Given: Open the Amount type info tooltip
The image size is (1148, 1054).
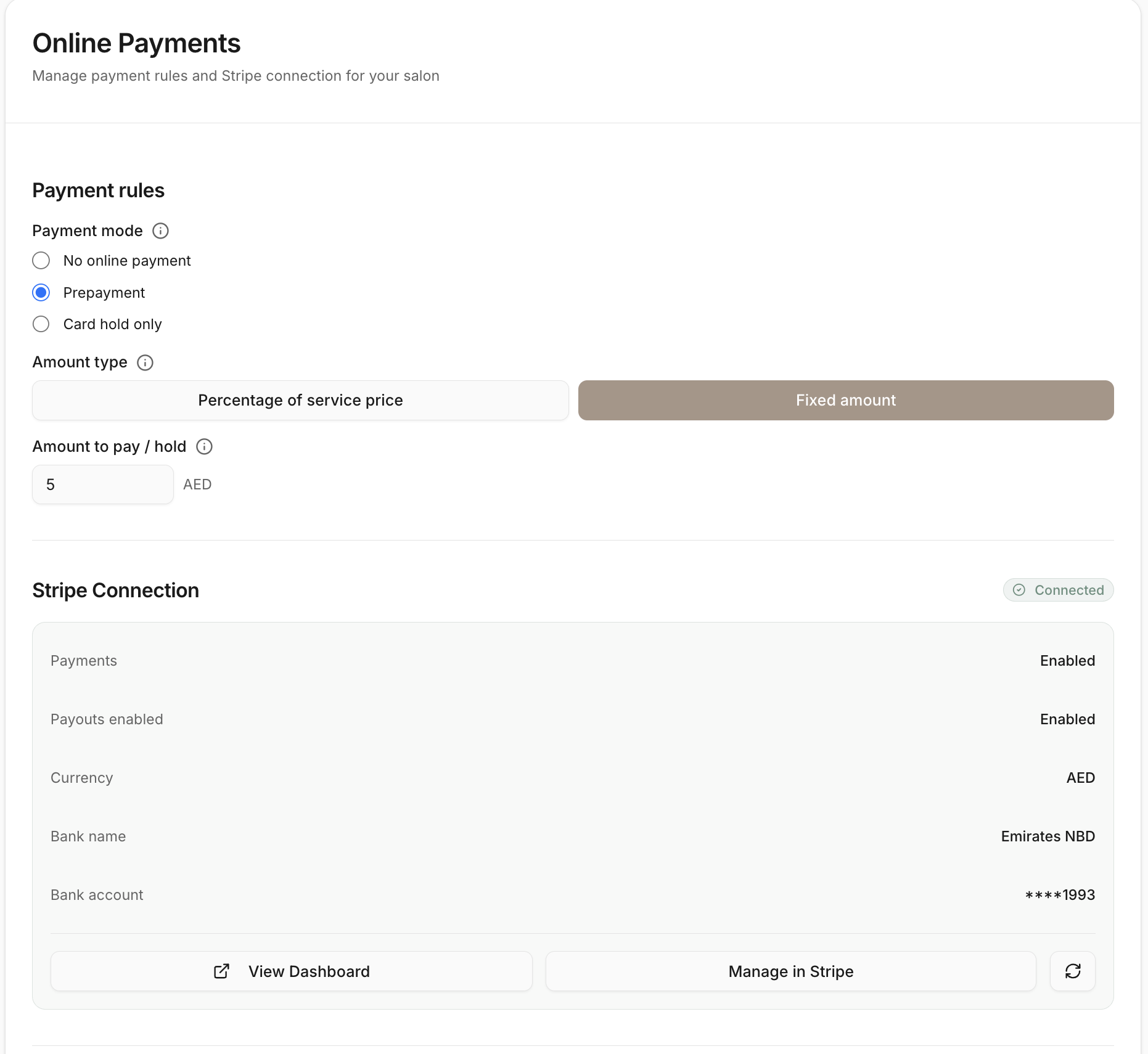Looking at the screenshot, I should [145, 362].
